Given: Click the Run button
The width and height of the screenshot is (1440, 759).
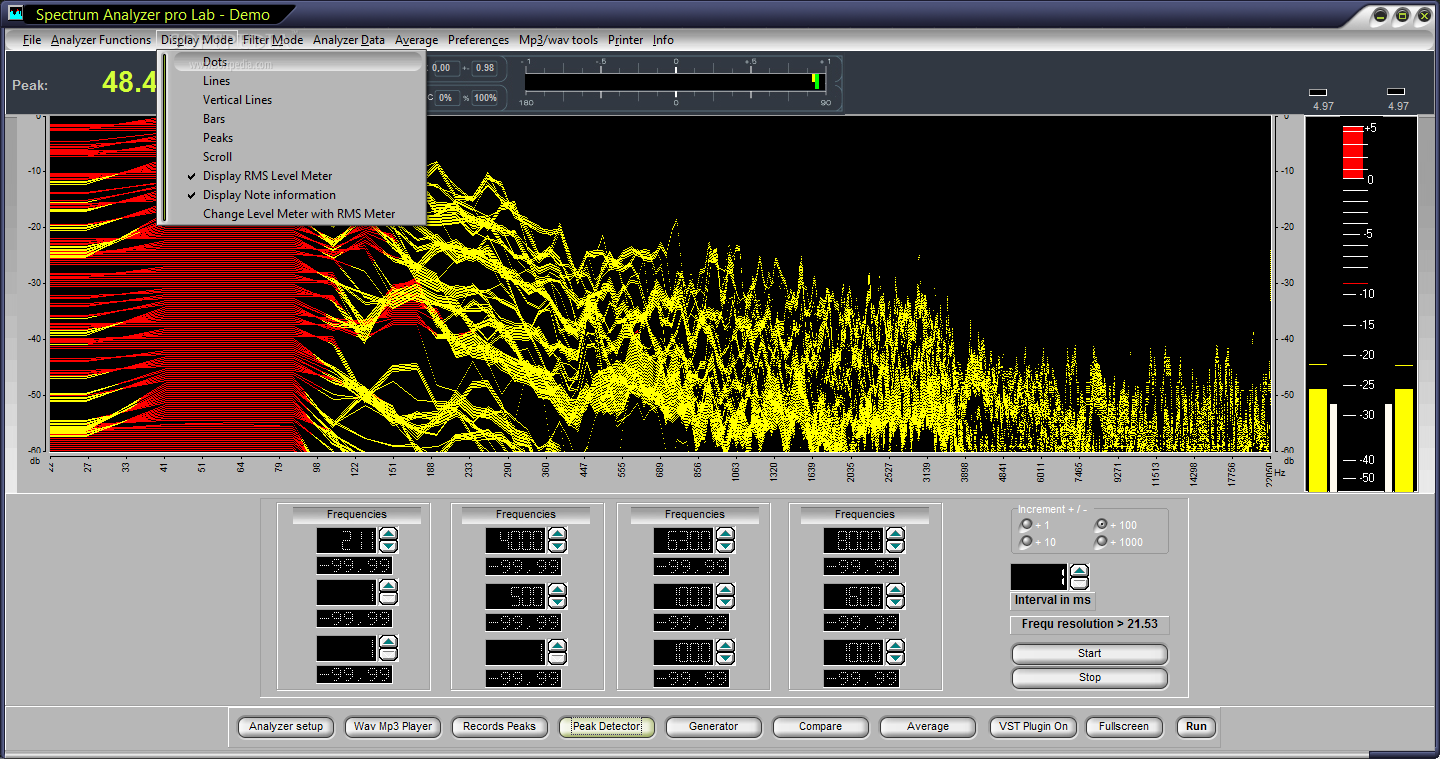Looking at the screenshot, I should point(1196,727).
